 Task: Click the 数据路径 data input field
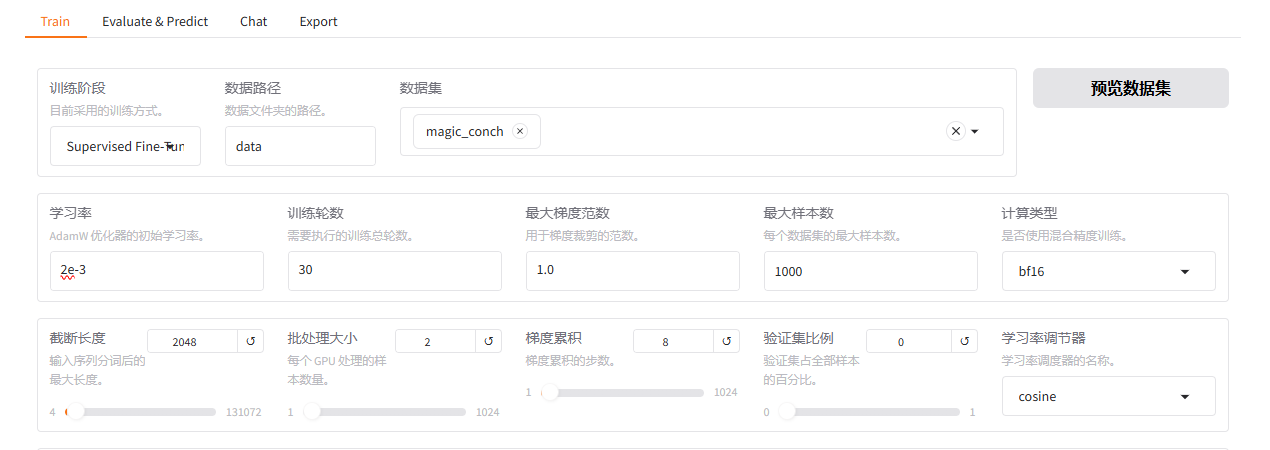[300, 146]
